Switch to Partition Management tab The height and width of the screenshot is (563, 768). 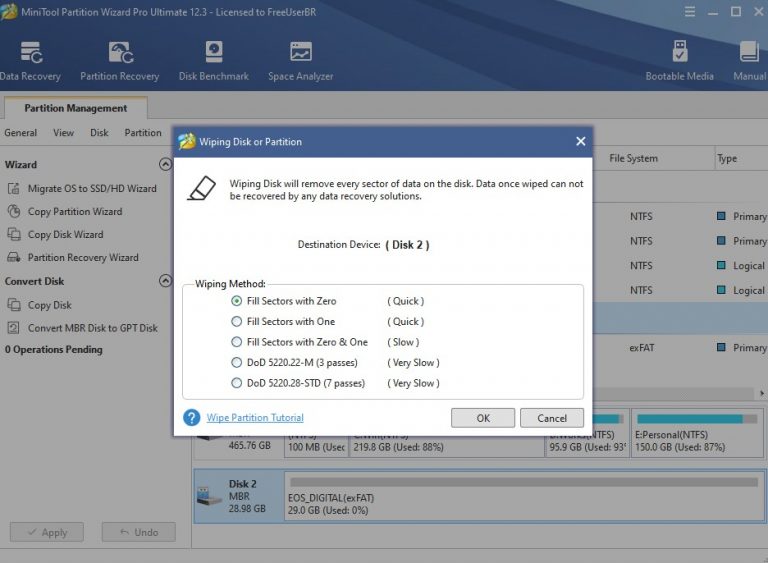(77, 108)
